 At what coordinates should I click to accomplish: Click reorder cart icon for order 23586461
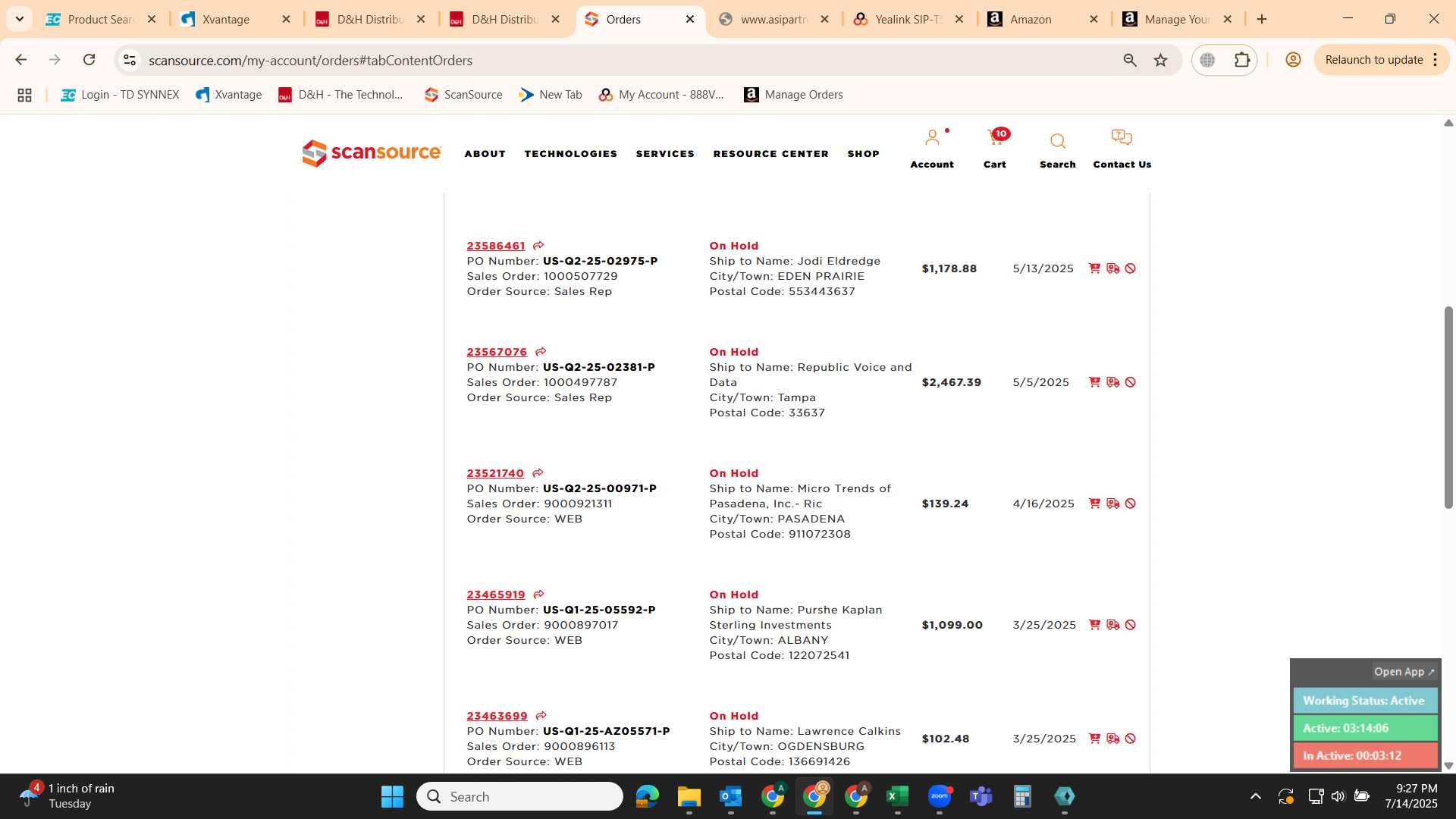[x=1094, y=268]
